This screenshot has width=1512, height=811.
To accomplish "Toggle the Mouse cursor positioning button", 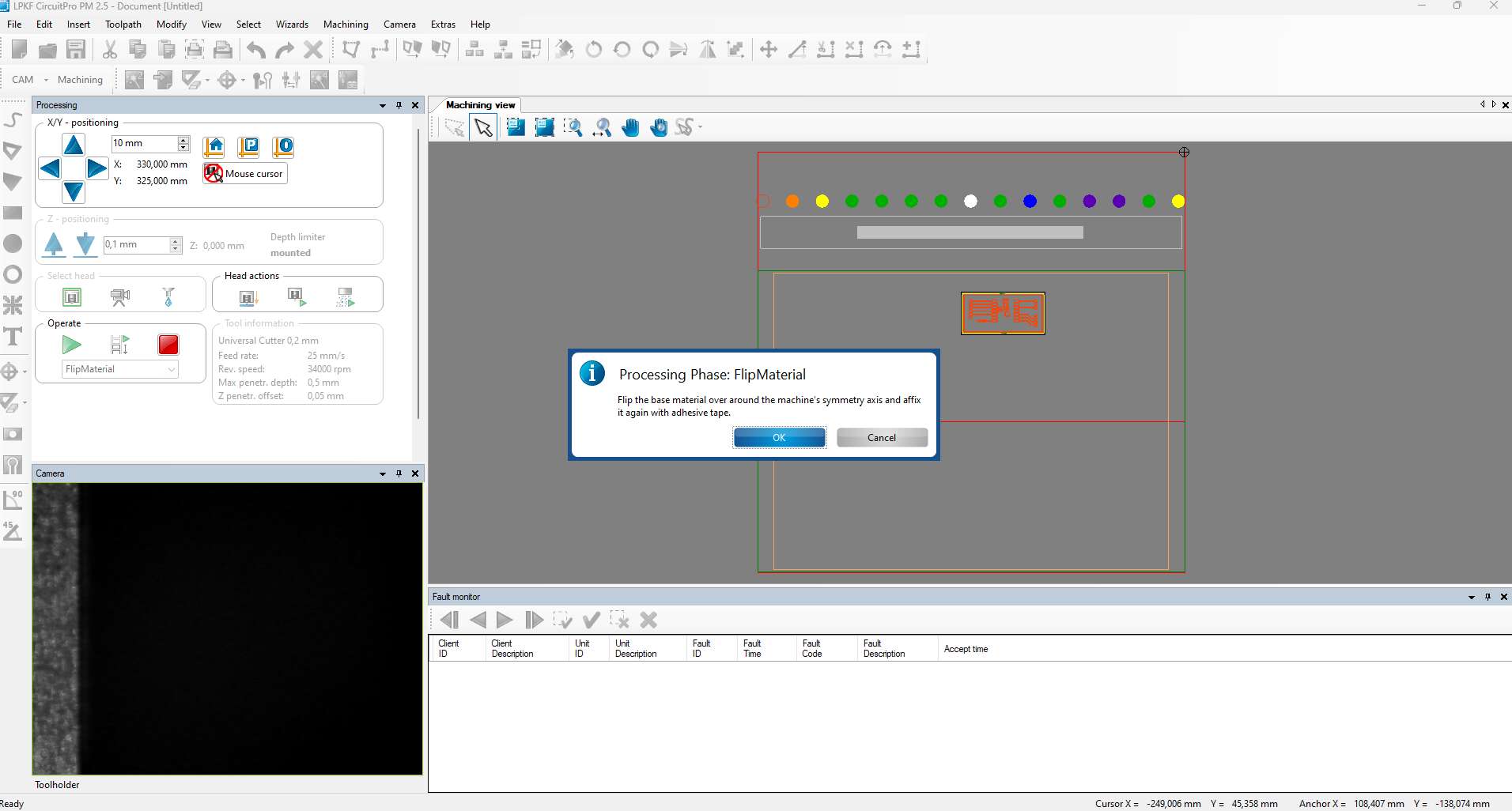I will click(245, 173).
